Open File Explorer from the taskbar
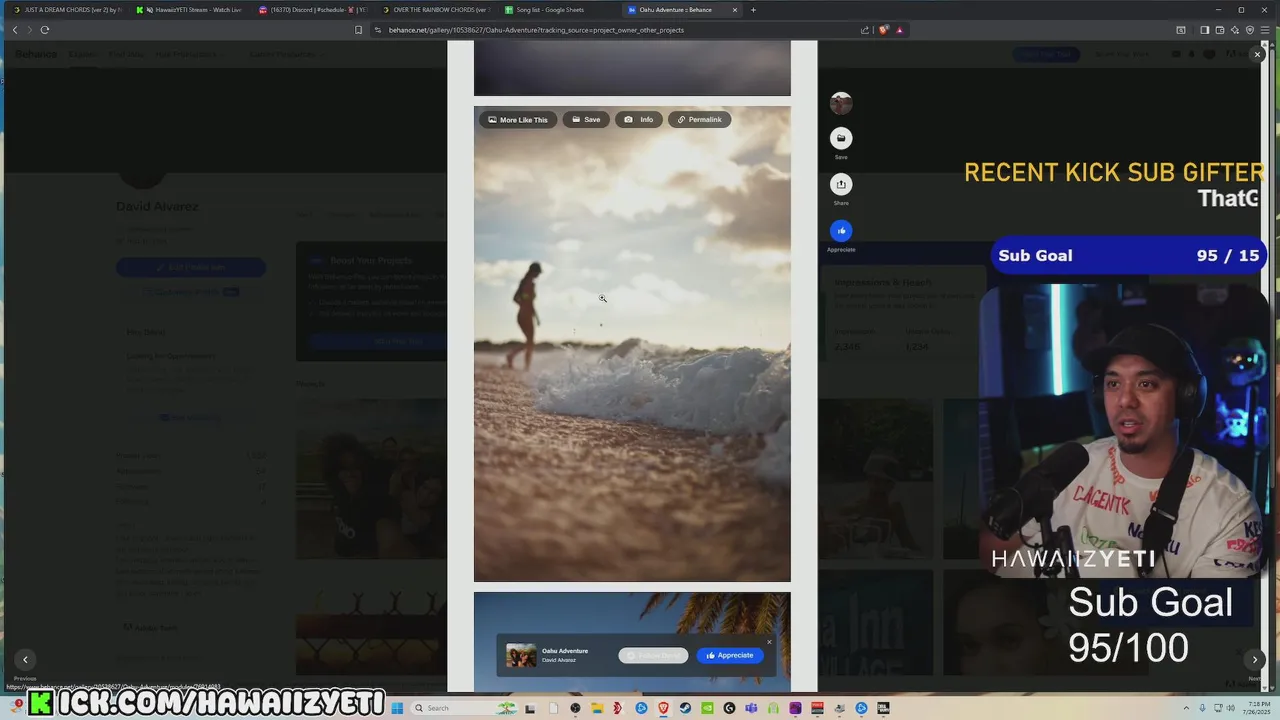The height and width of the screenshot is (720, 1280). [597, 708]
